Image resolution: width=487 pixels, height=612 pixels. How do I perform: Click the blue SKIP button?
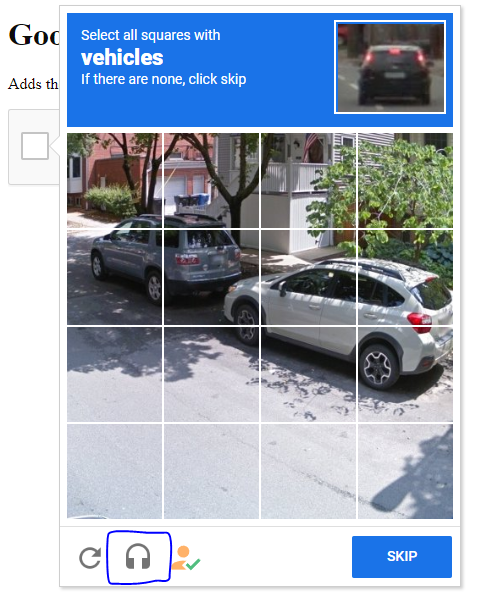(x=402, y=557)
